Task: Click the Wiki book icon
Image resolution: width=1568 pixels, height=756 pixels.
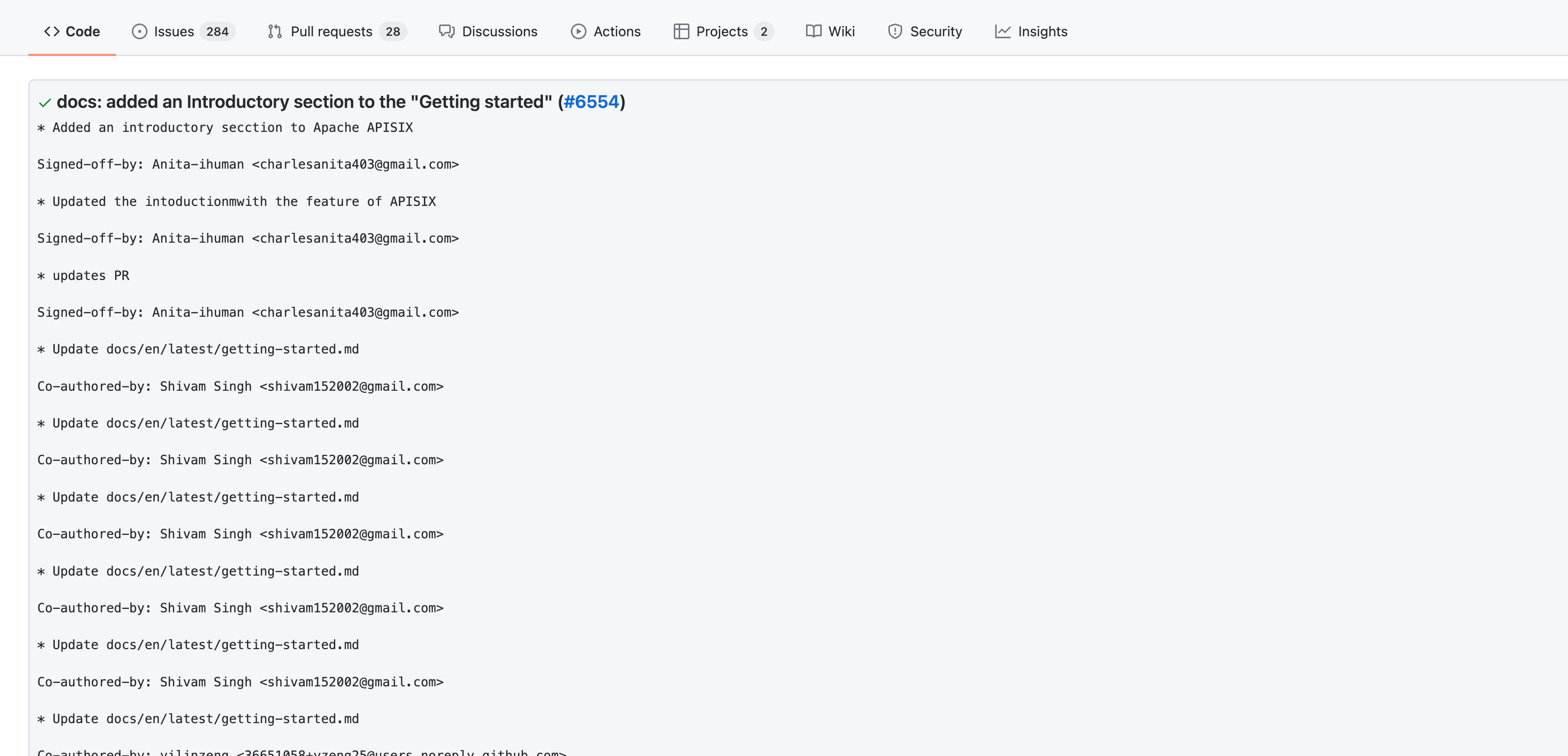Action: pos(813,32)
